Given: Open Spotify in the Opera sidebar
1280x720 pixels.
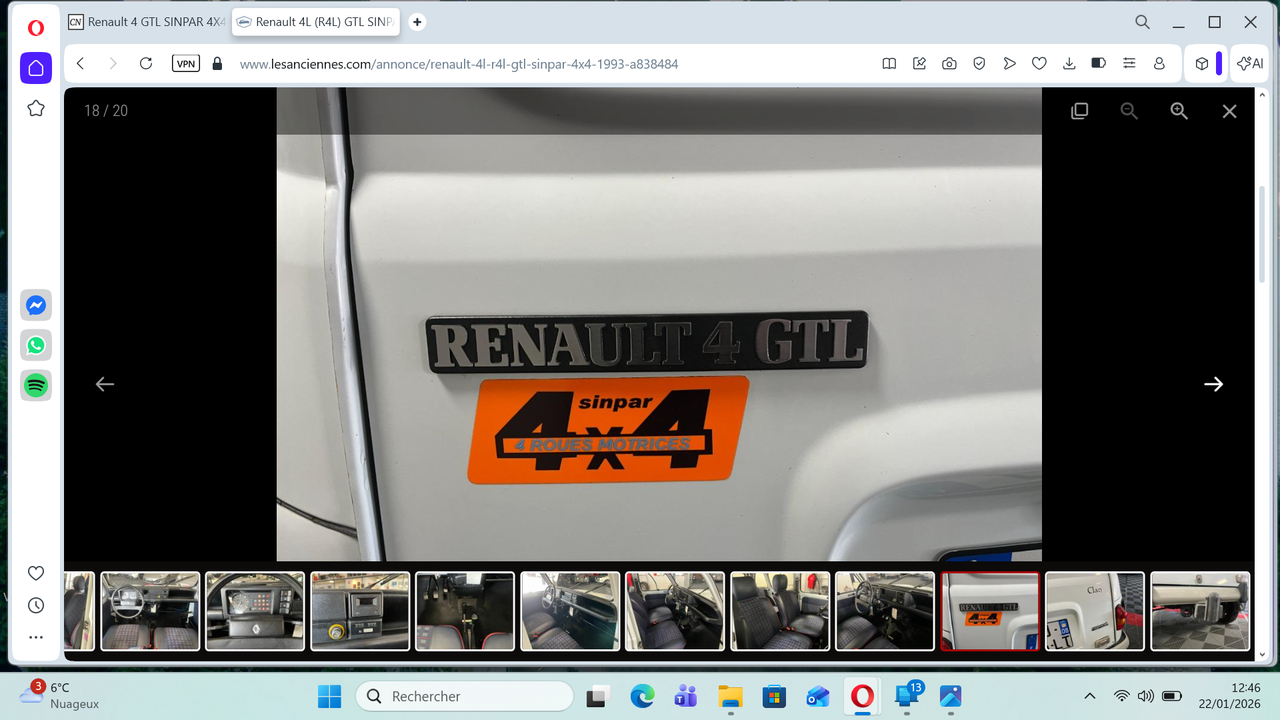Looking at the screenshot, I should [36, 385].
